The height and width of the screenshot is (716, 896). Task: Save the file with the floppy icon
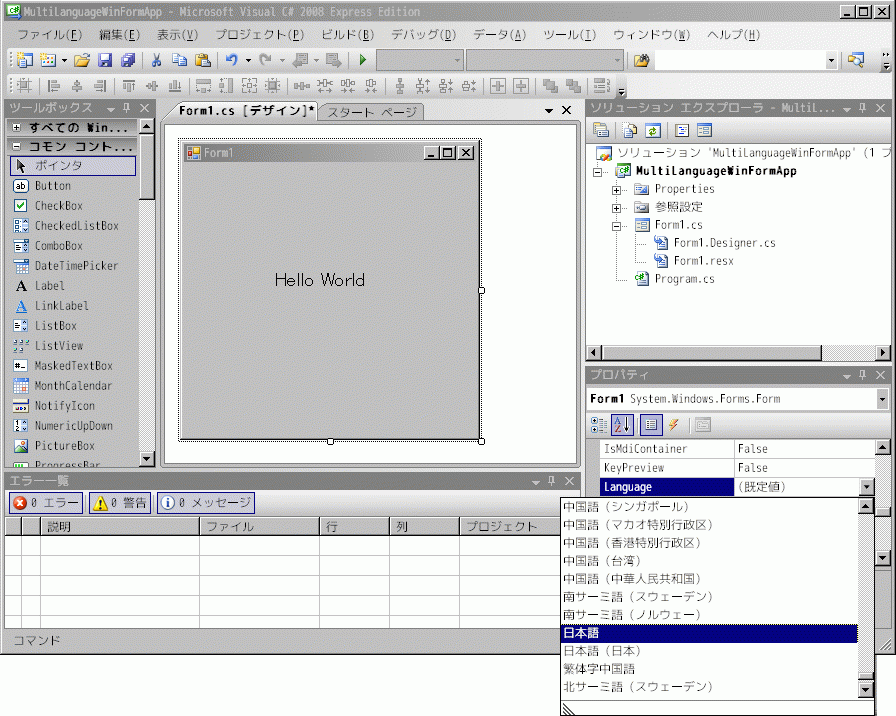105,60
